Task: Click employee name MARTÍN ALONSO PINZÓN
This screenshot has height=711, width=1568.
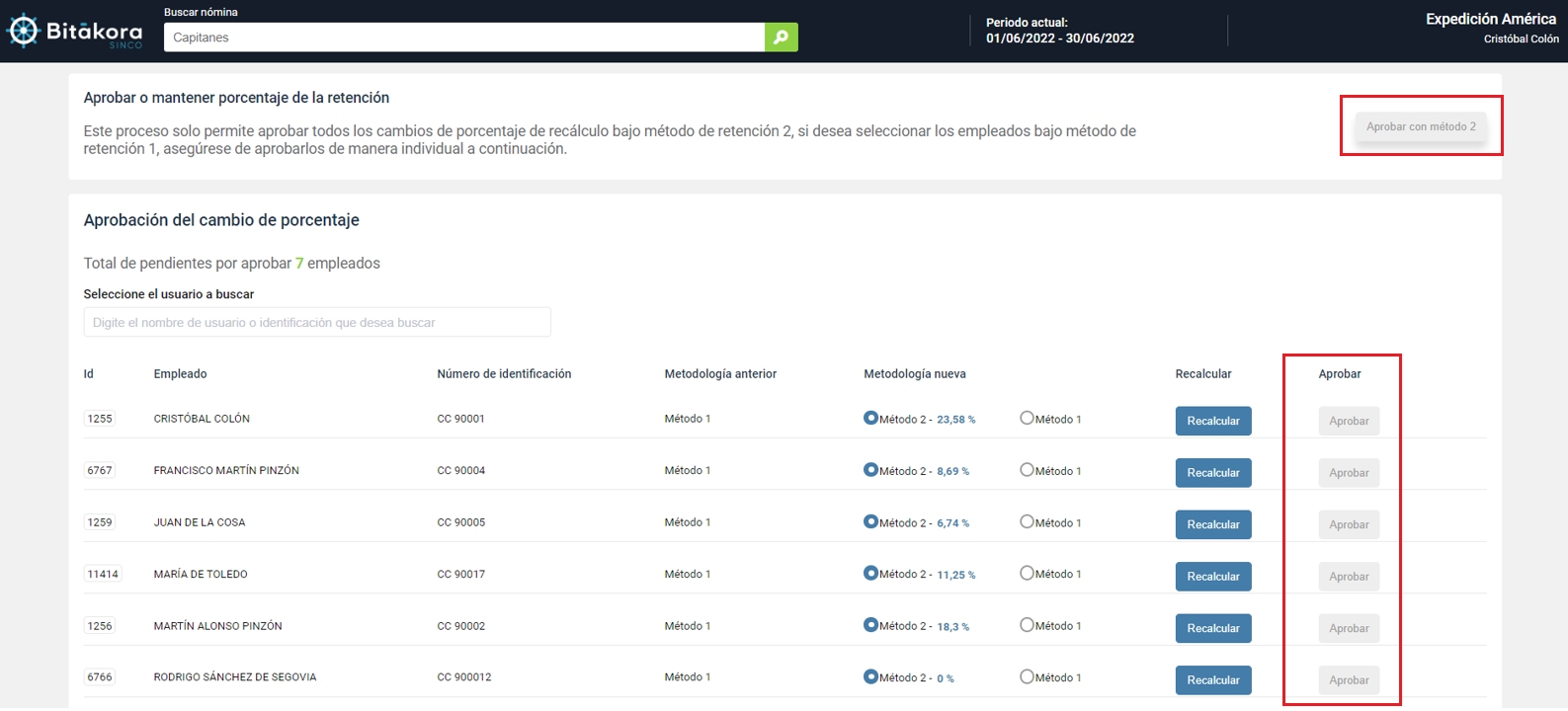Action: [x=218, y=626]
